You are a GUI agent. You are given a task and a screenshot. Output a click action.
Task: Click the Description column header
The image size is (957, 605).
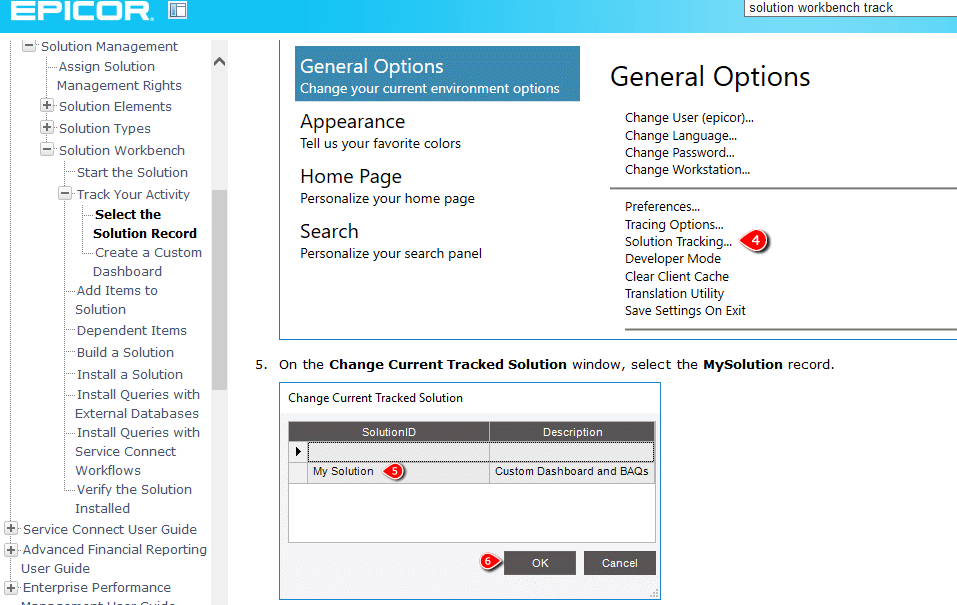point(572,432)
